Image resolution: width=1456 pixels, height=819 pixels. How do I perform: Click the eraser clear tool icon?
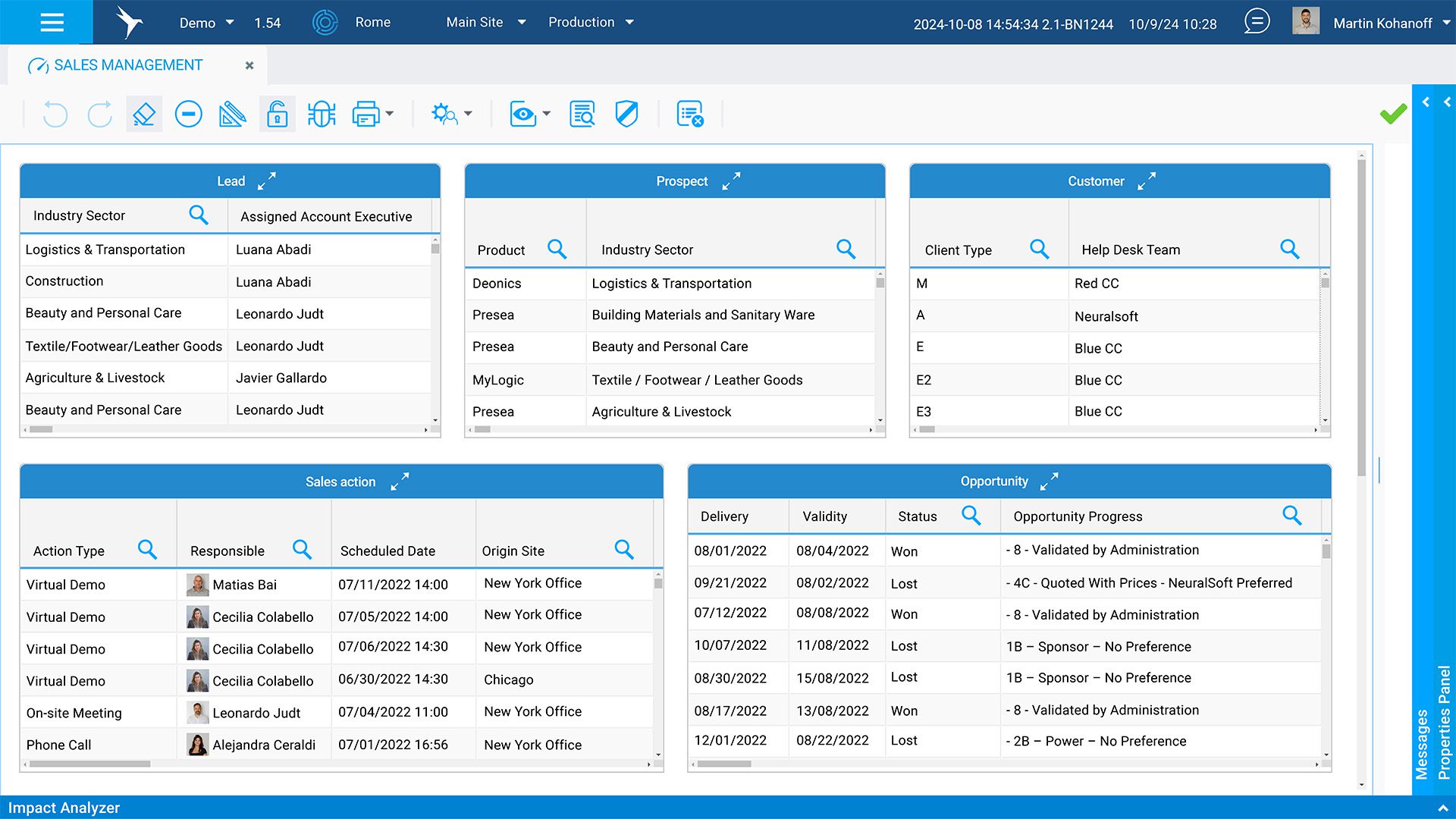pos(144,115)
